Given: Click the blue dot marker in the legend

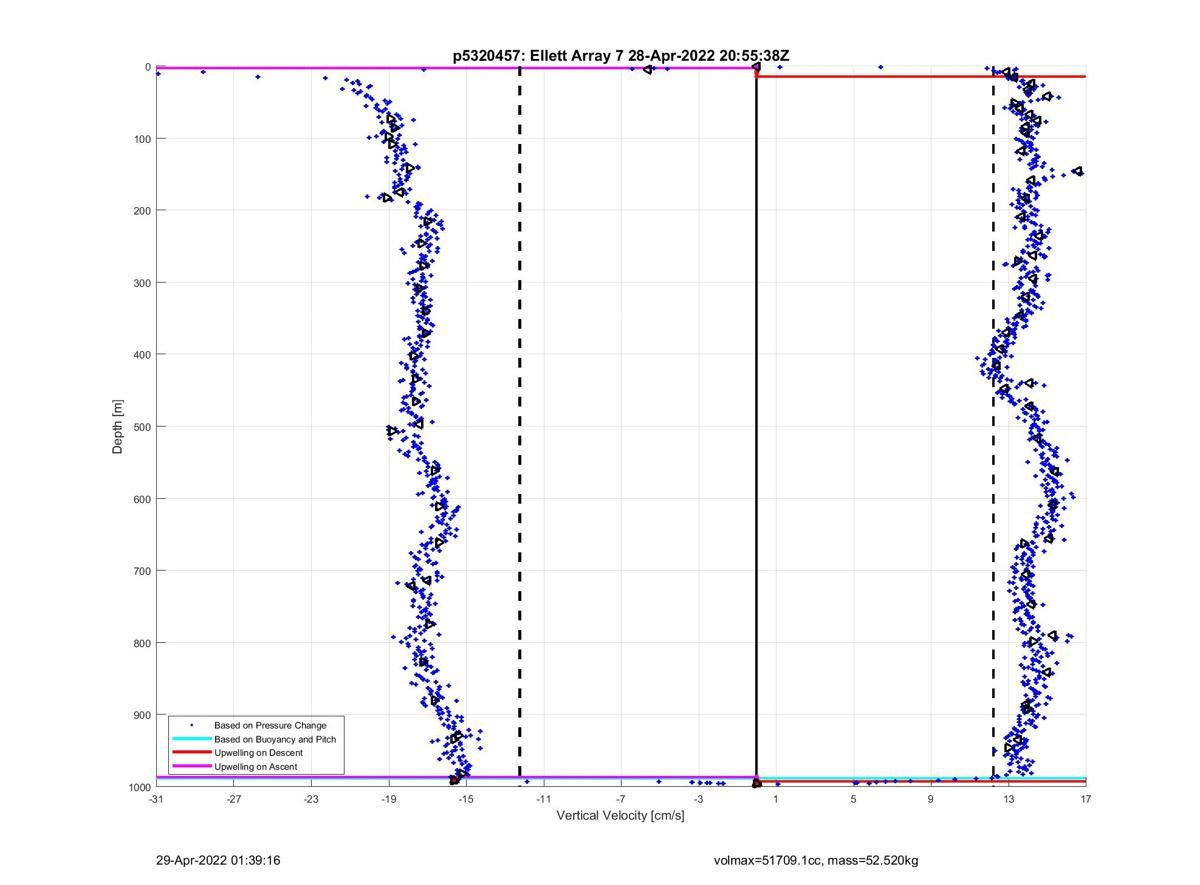Looking at the screenshot, I should point(191,725).
